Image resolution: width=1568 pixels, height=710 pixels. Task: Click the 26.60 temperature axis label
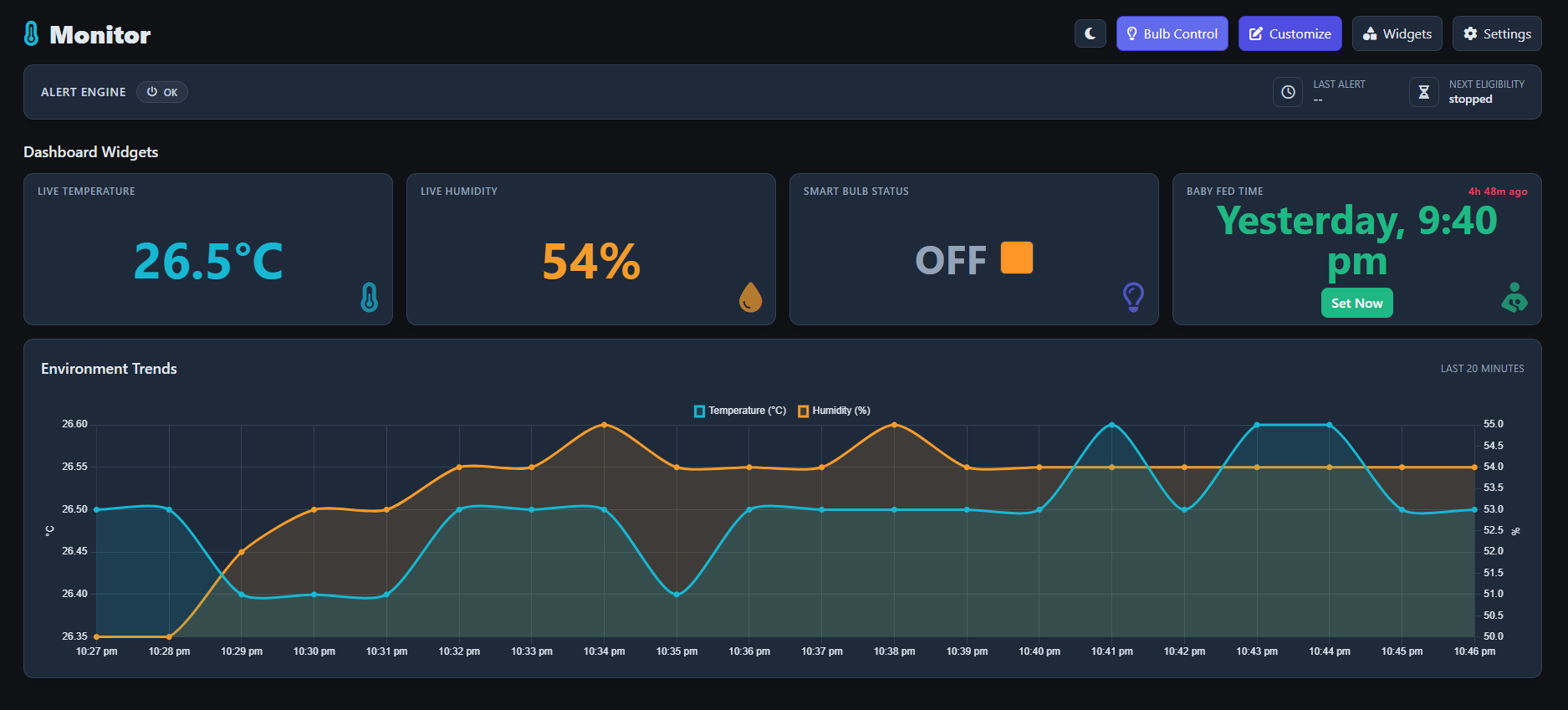[x=74, y=424]
